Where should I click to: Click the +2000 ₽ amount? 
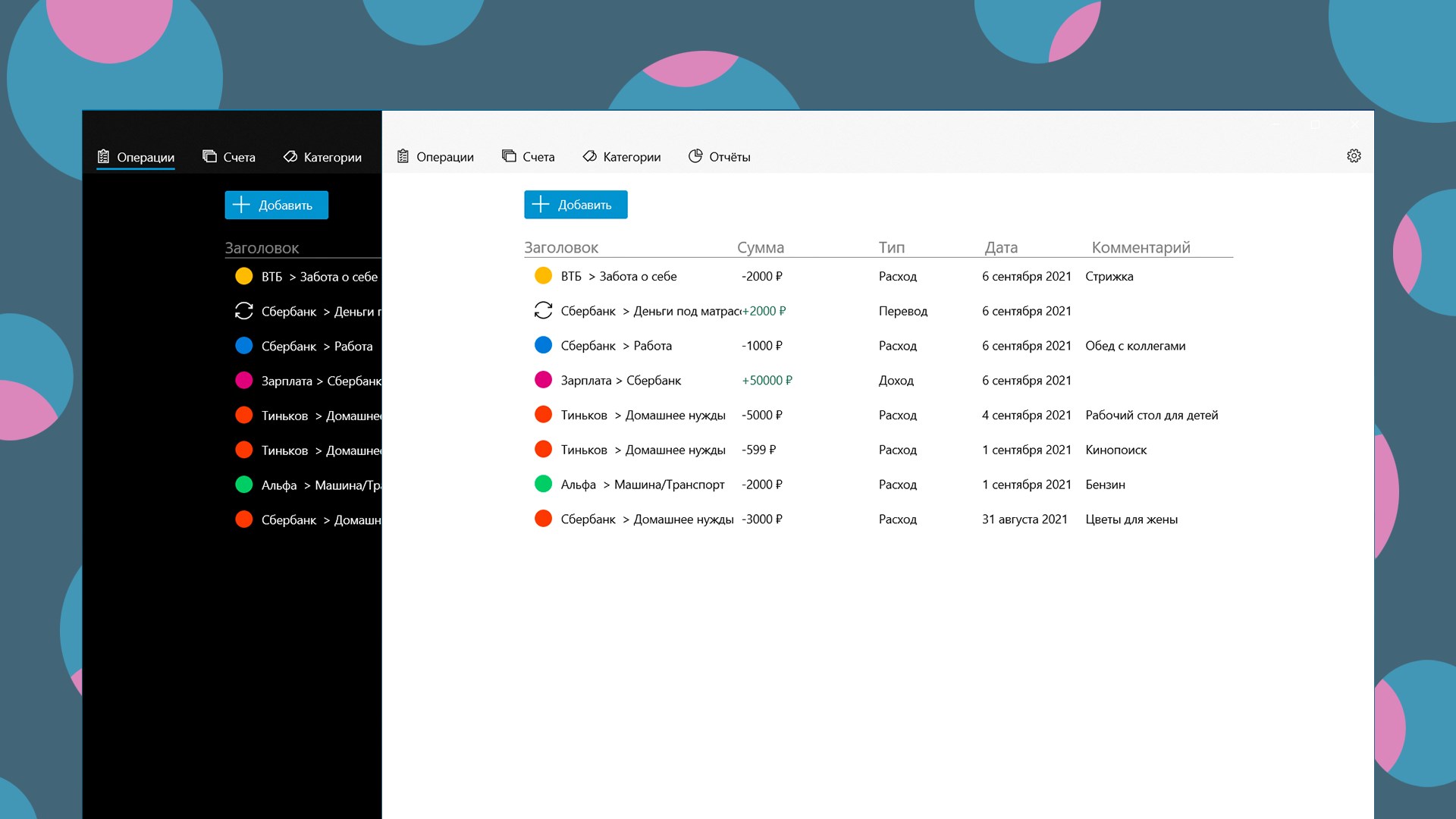[764, 311]
